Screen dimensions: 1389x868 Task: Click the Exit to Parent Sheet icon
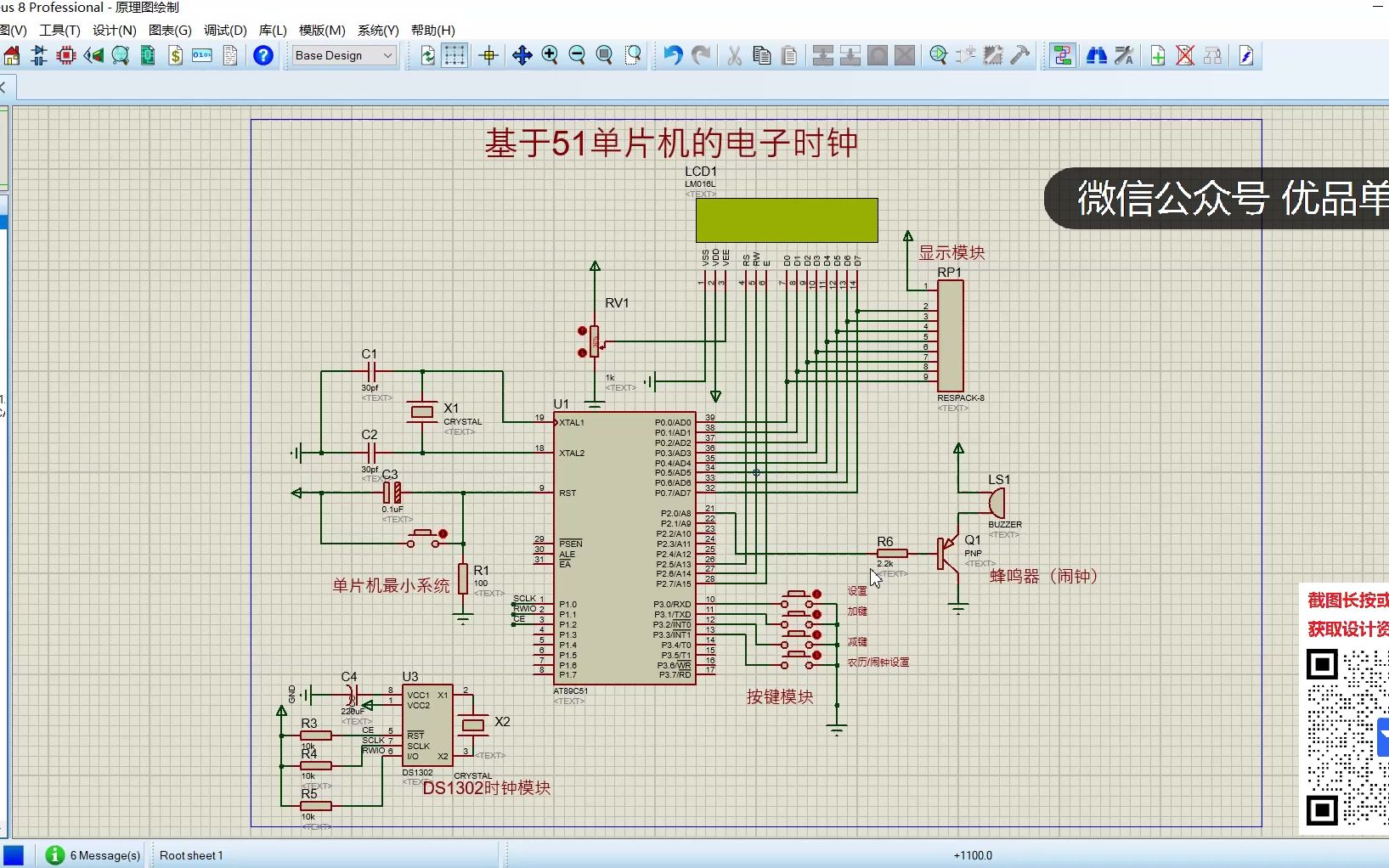[x=1212, y=56]
